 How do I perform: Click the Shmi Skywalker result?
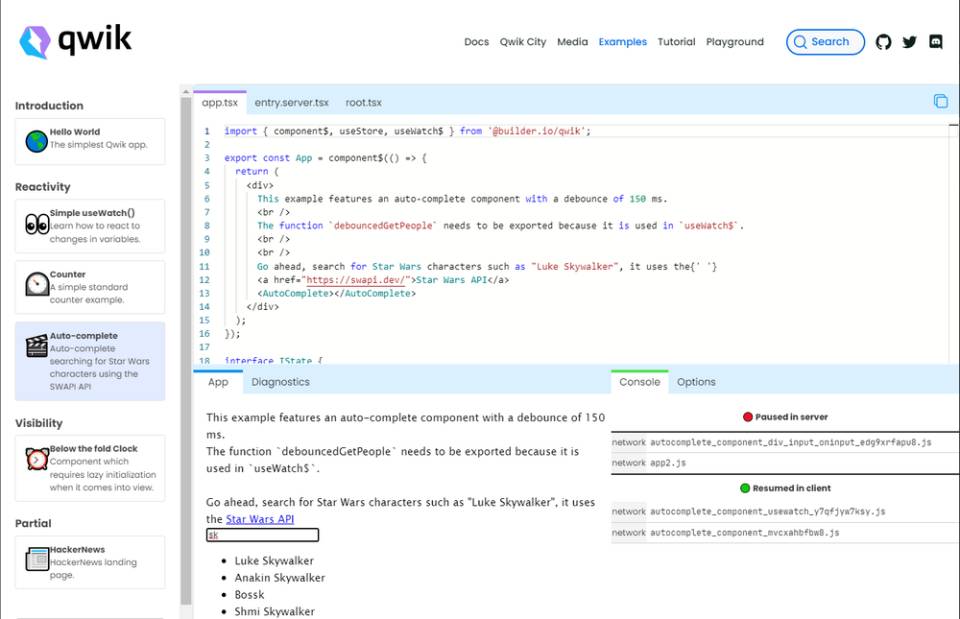click(x=274, y=611)
